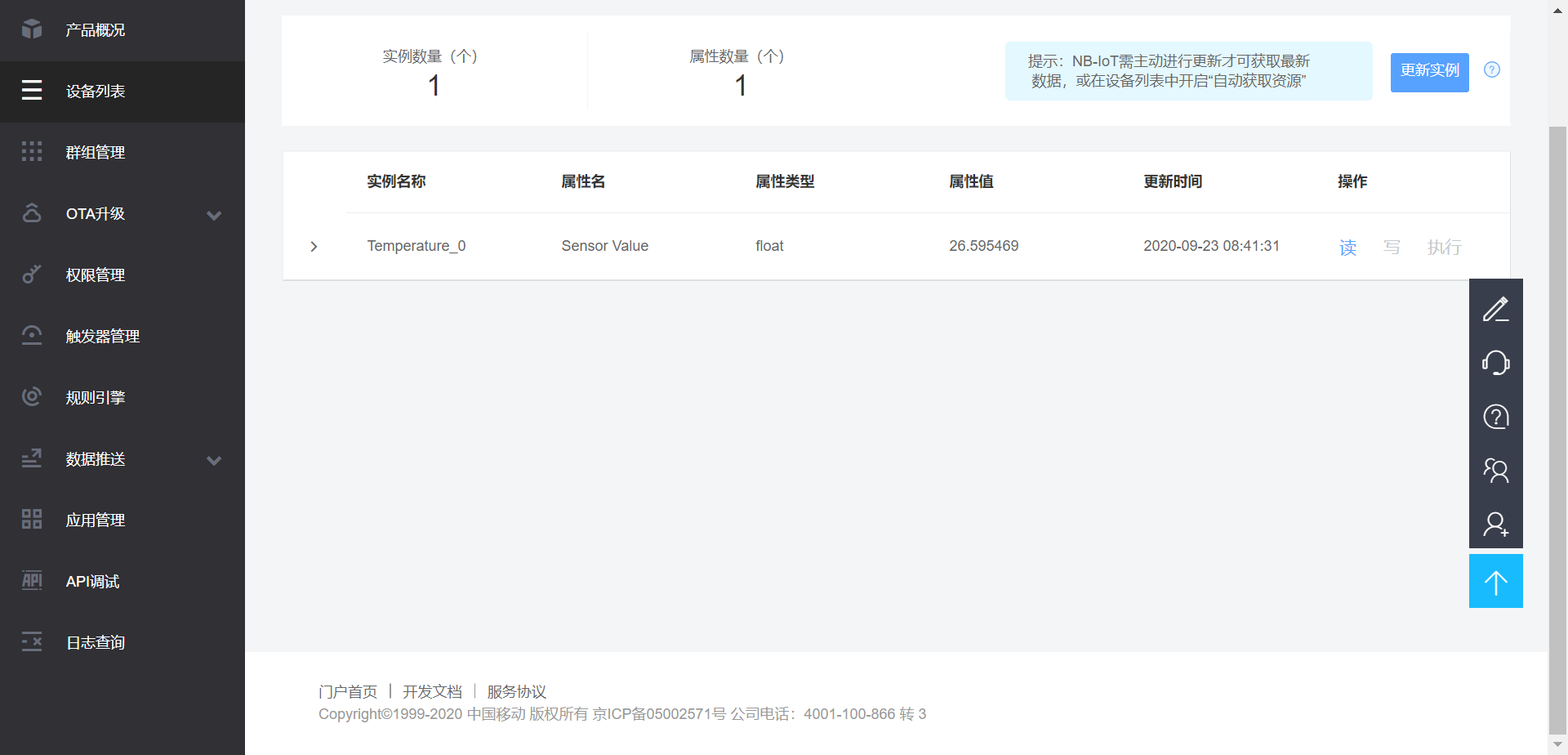Expand the 数据推送 submenu chevron

214,460
